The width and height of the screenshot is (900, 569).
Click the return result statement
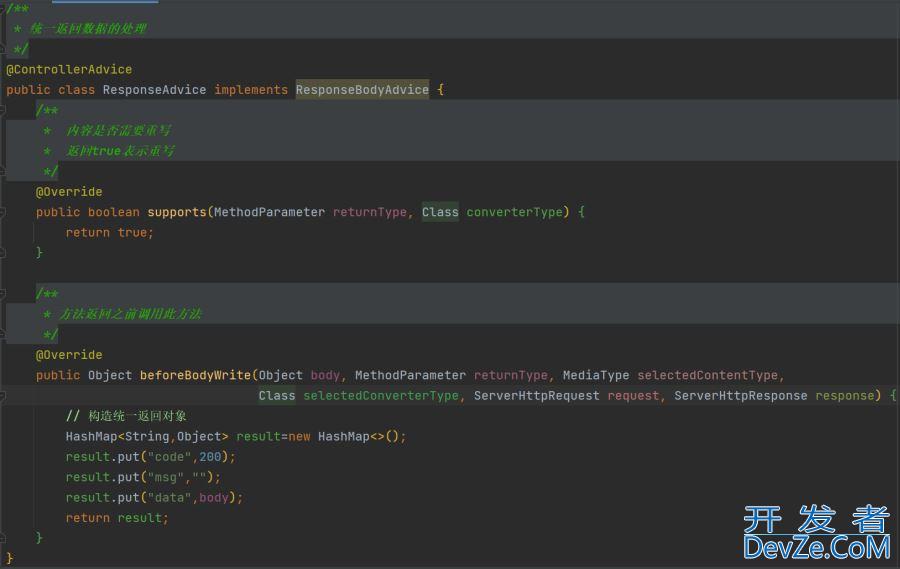point(117,518)
